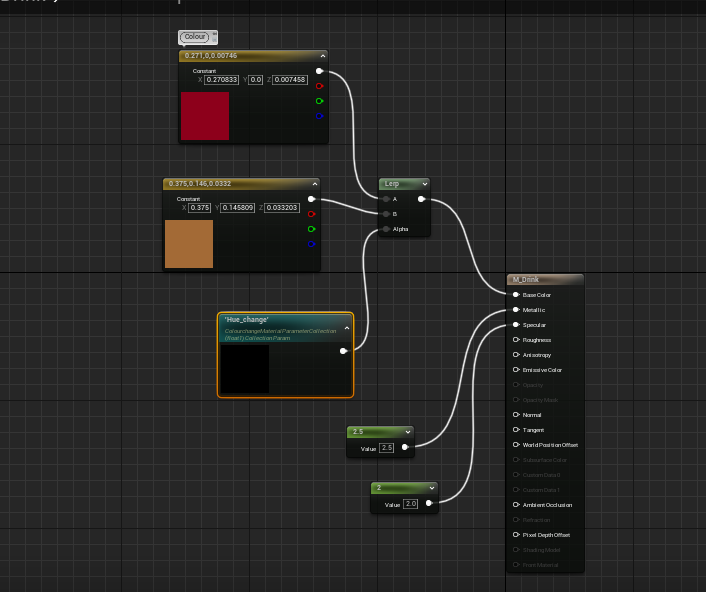Expand the 2.5 constant node chevron
The height and width of the screenshot is (592, 706).
408,432
